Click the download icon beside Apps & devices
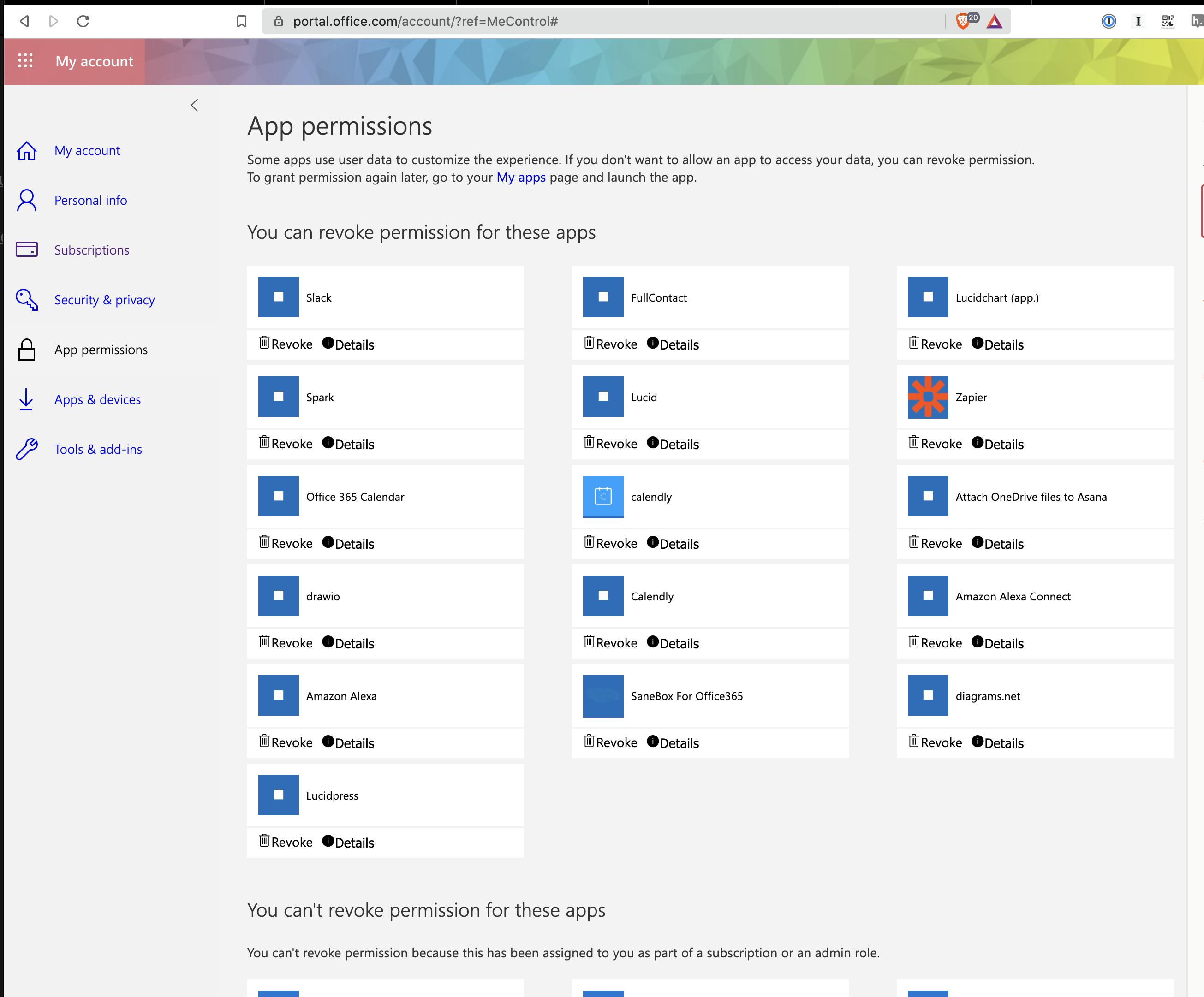Viewport: 1204px width, 997px height. pyautogui.click(x=26, y=399)
